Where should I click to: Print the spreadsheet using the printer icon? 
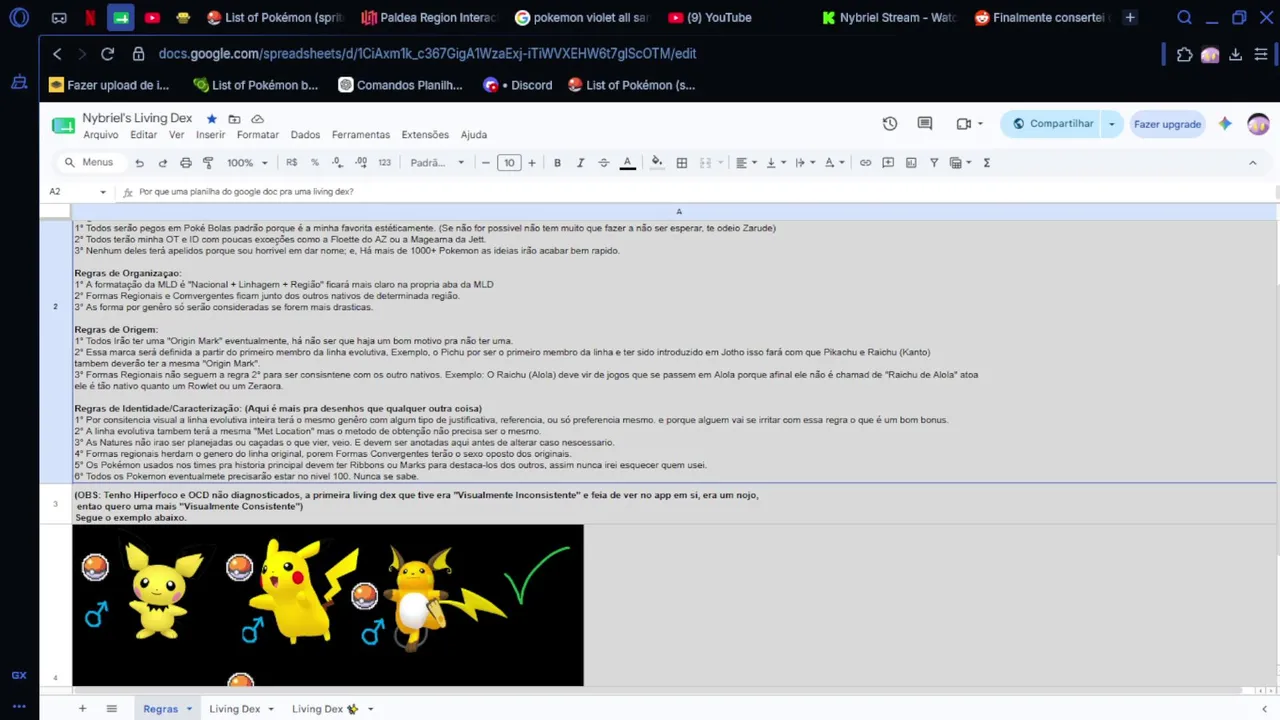(x=185, y=163)
